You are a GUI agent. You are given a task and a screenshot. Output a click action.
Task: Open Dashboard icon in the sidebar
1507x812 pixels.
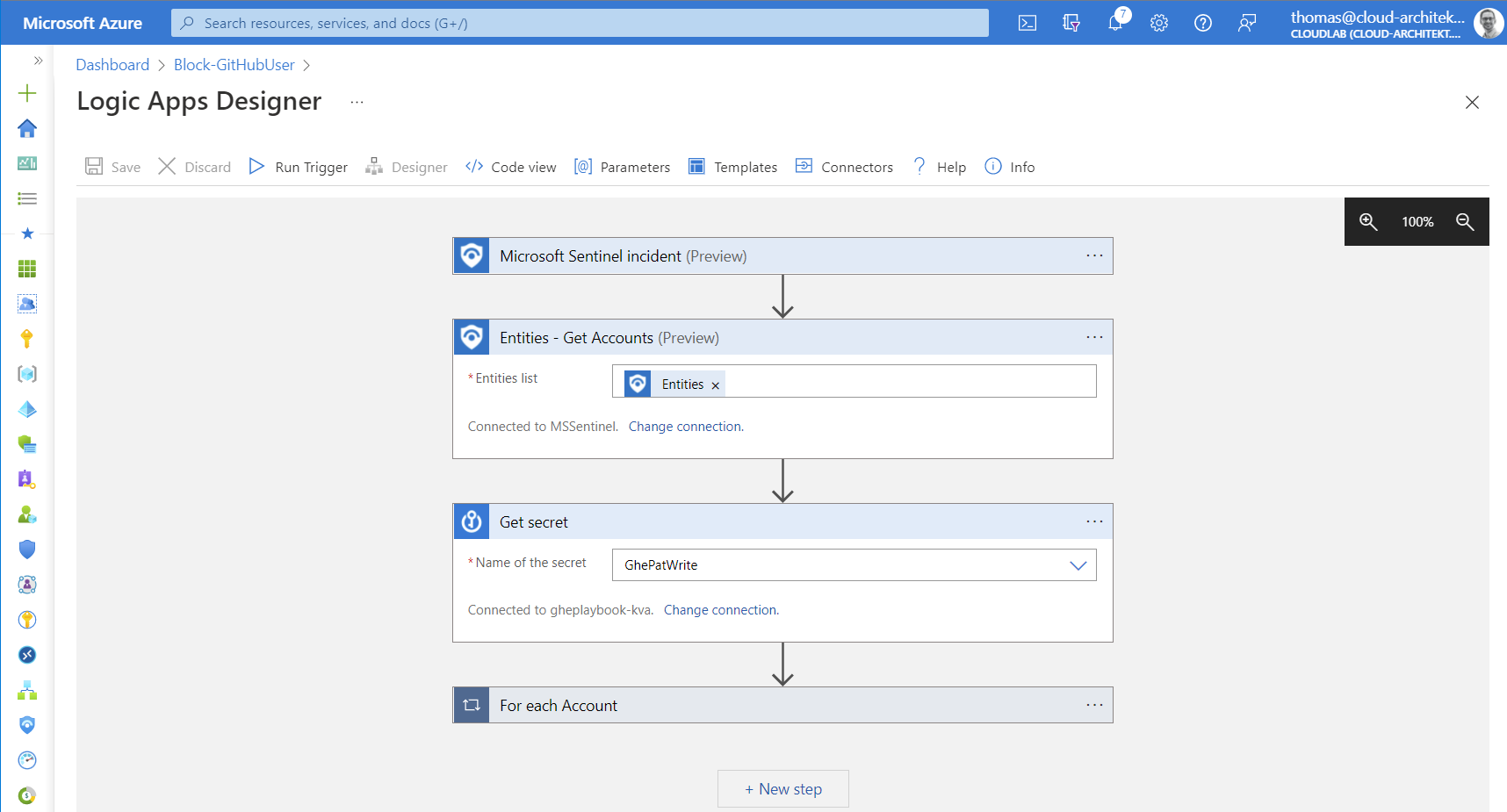click(x=27, y=163)
